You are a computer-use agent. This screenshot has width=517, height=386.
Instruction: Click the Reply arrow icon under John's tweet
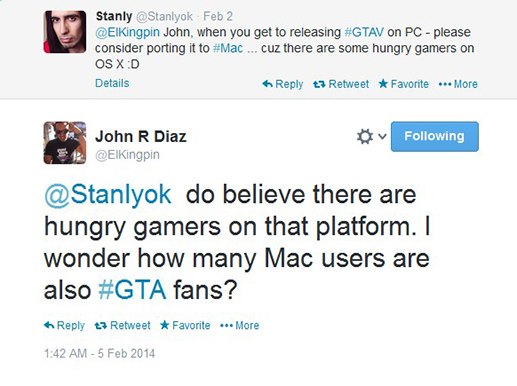click(49, 325)
